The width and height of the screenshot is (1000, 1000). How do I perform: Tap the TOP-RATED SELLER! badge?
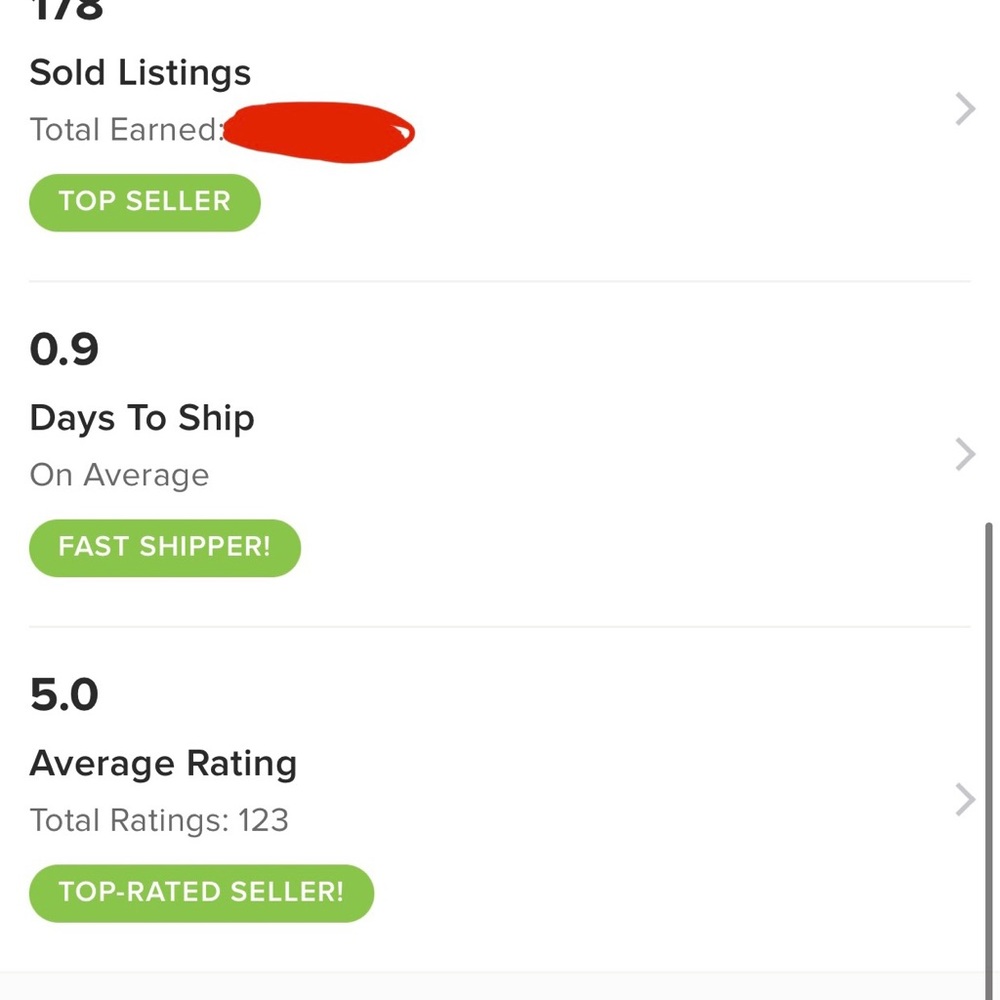(x=201, y=892)
